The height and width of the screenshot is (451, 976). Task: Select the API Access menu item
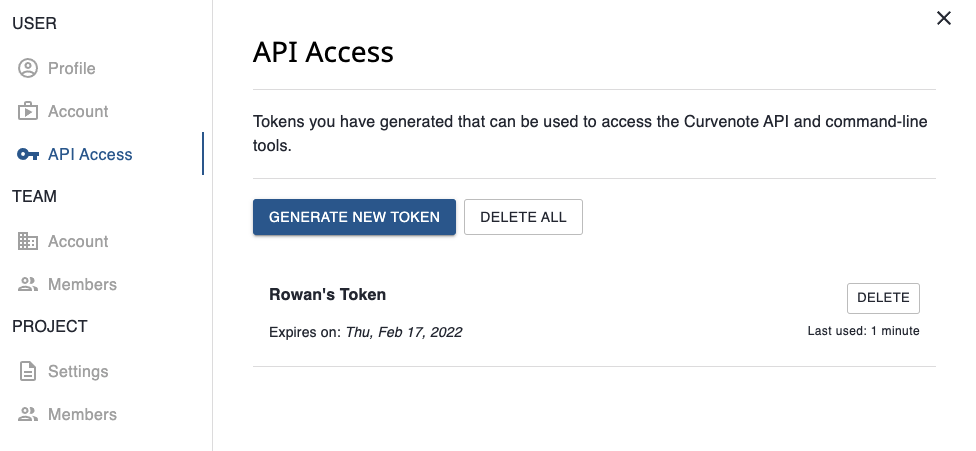tap(106, 154)
